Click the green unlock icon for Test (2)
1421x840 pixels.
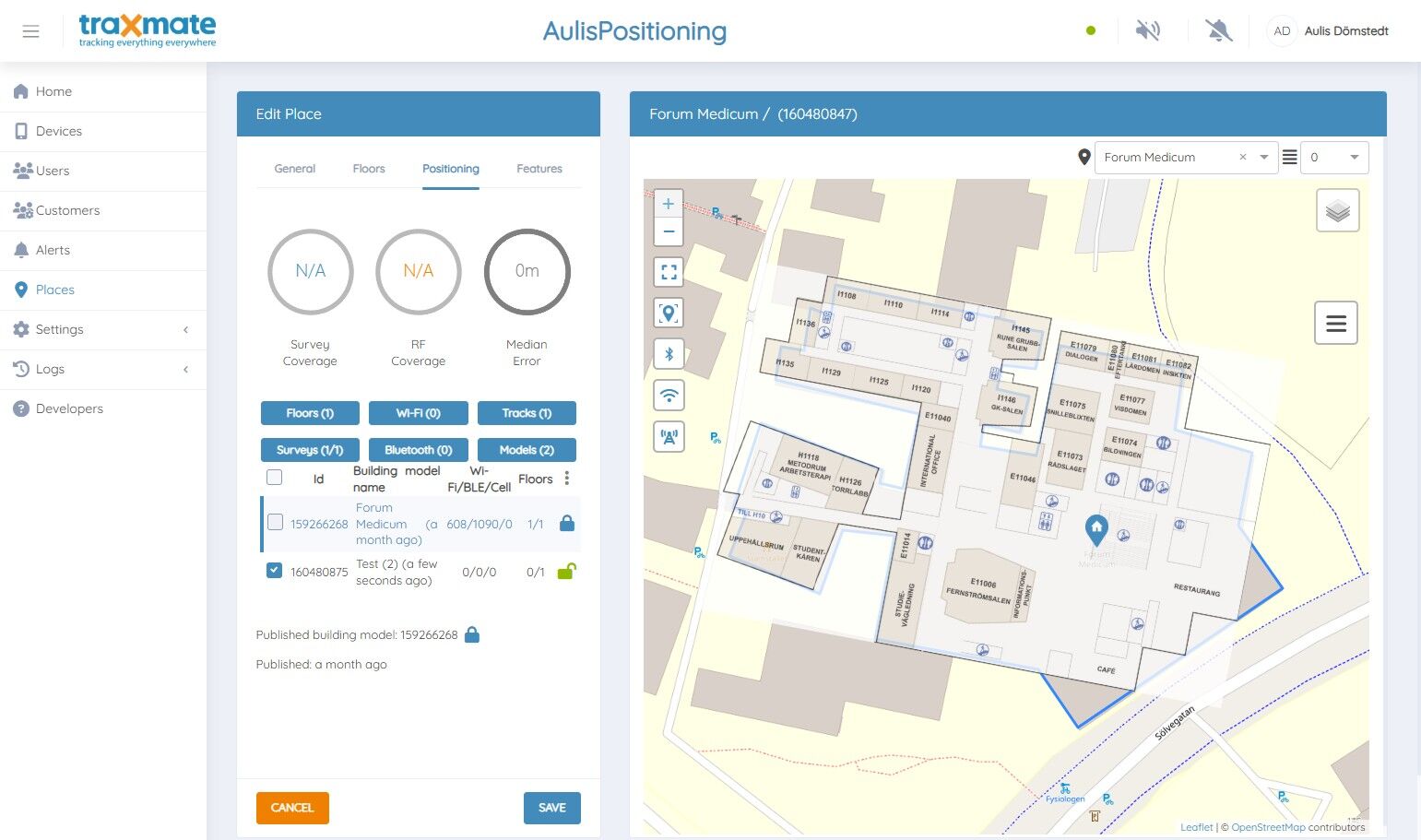point(566,571)
